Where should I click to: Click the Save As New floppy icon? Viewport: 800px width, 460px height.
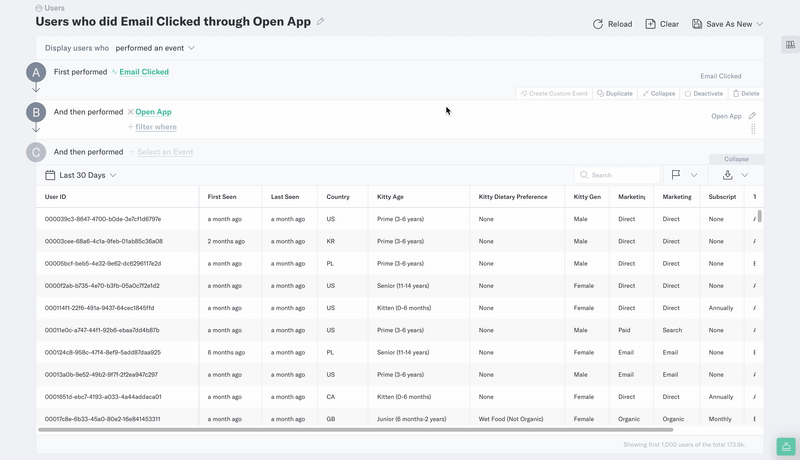tap(696, 24)
